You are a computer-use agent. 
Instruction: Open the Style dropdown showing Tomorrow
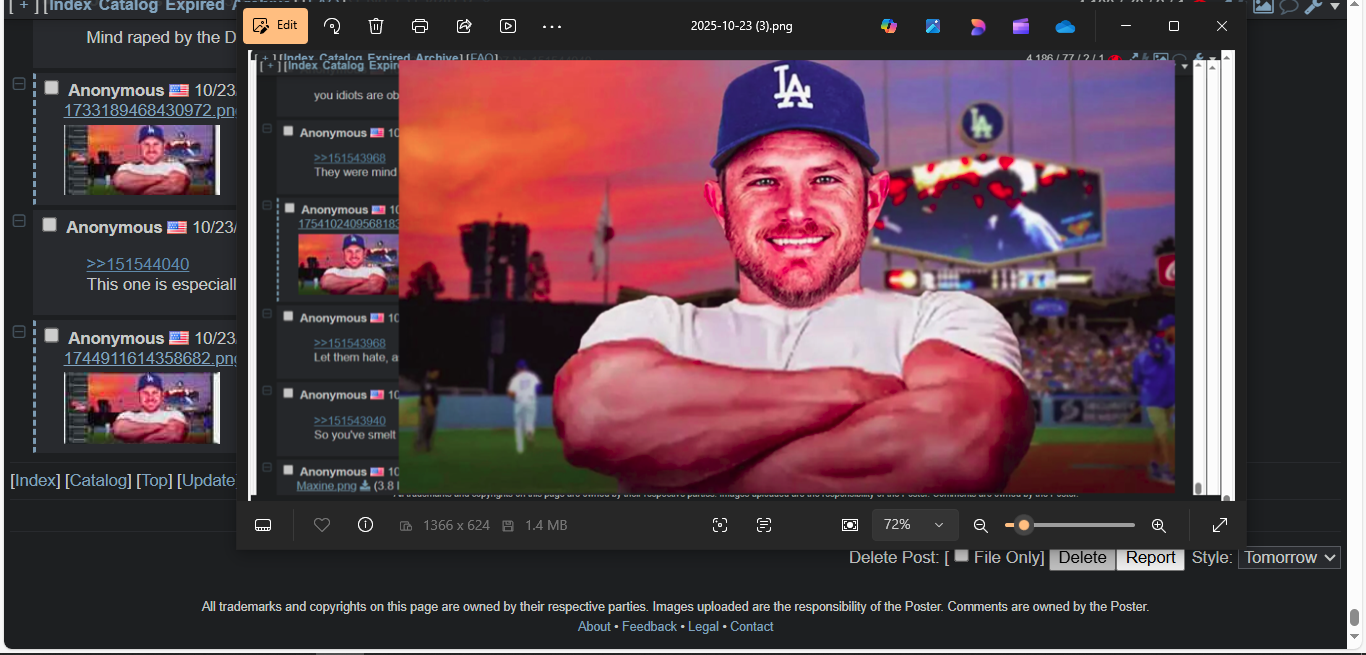[1289, 558]
